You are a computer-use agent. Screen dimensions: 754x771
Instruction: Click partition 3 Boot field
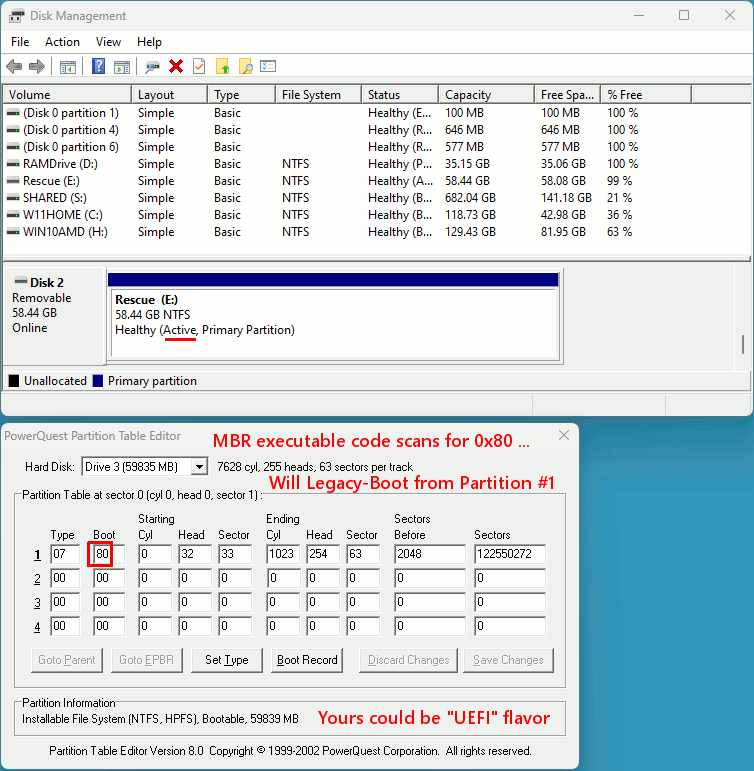coord(108,602)
